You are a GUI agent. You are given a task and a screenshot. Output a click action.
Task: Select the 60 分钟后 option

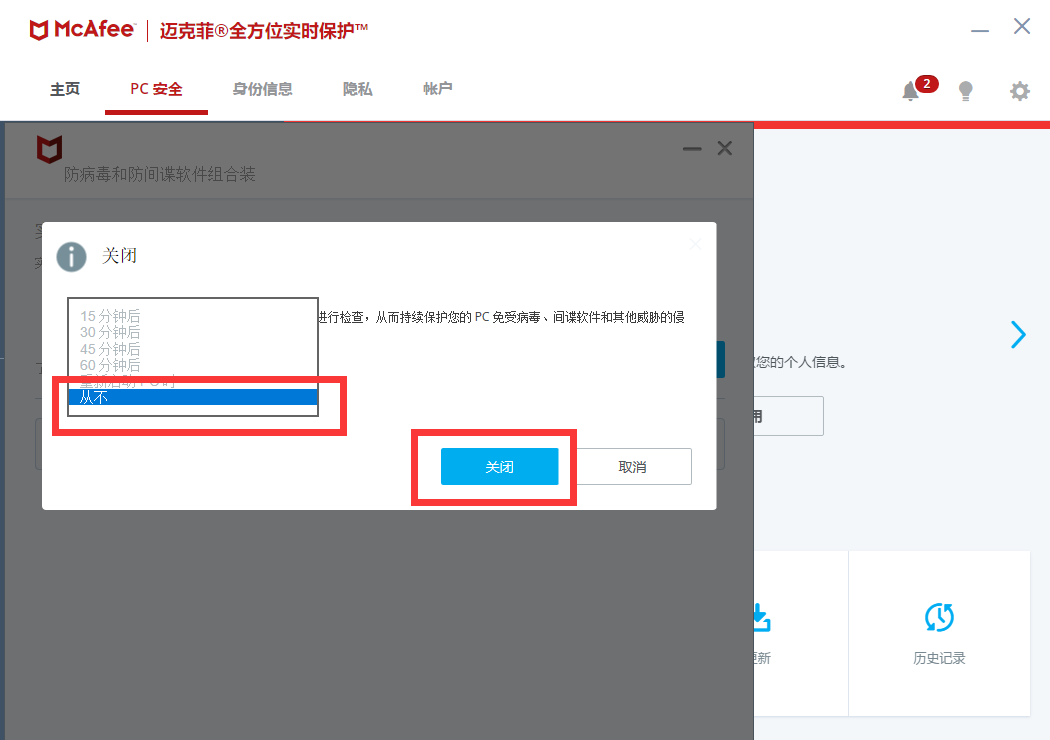193,365
